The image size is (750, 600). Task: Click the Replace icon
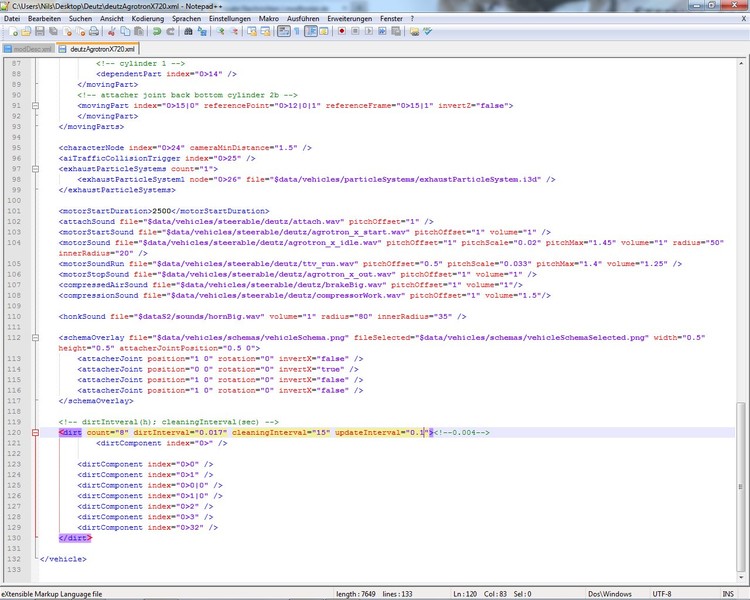click(202, 32)
